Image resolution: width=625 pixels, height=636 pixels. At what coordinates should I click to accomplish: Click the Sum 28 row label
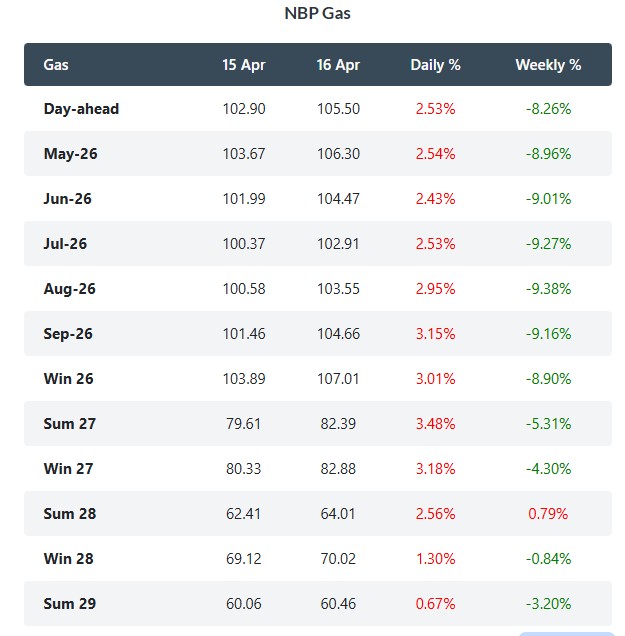coord(70,514)
